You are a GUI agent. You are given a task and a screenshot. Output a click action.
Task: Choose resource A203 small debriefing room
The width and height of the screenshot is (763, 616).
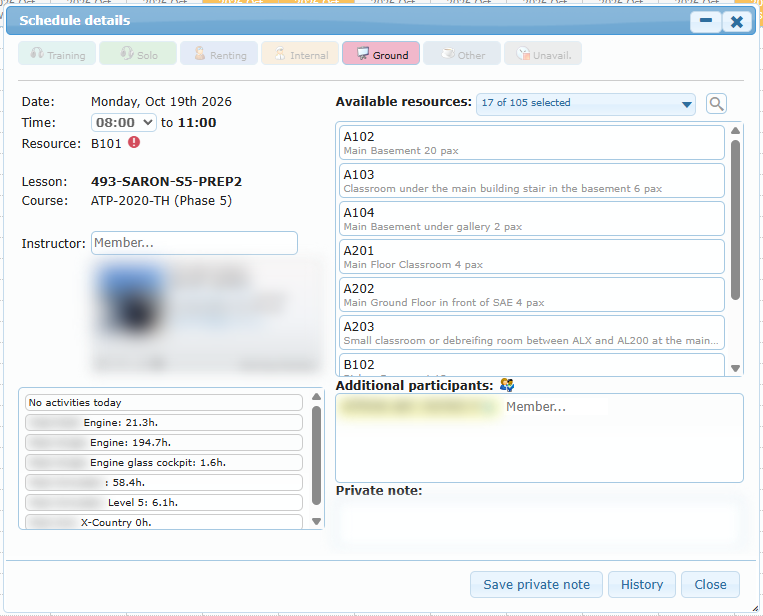[532, 332]
